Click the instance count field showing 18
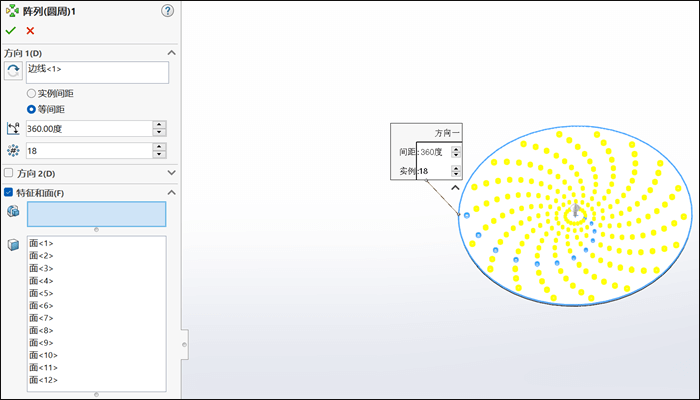700x400 pixels. pyautogui.click(x=89, y=151)
